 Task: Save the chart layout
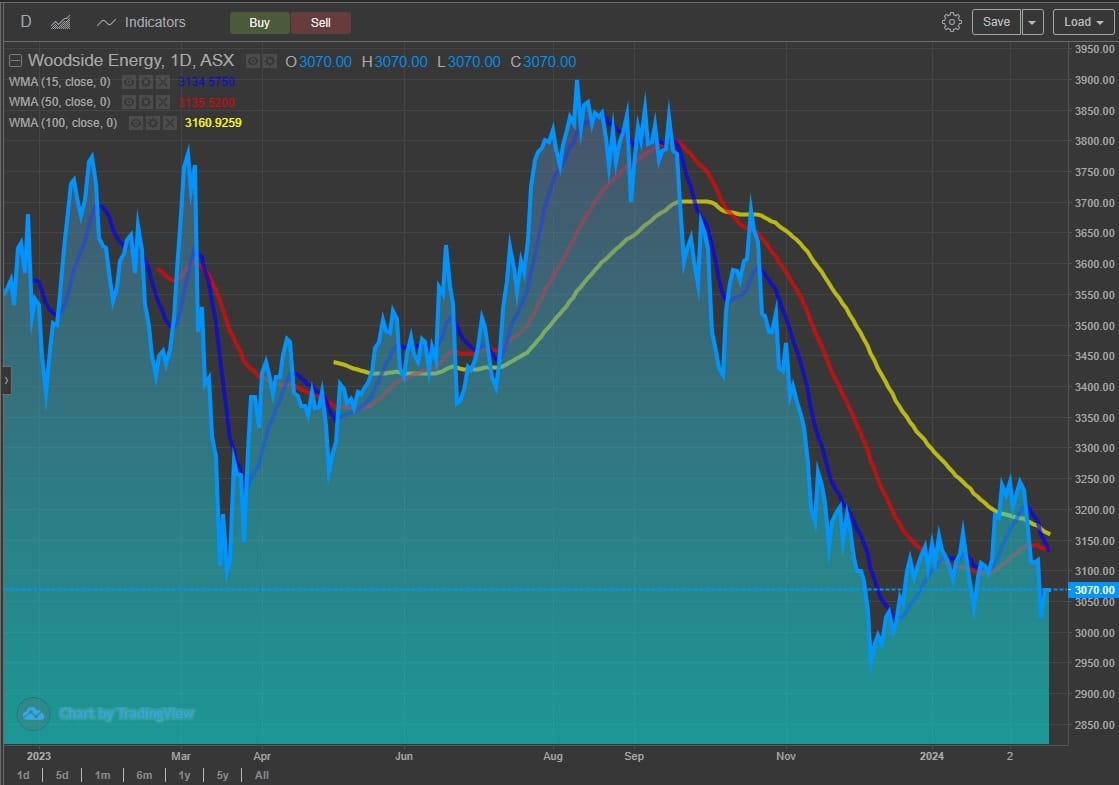(996, 22)
